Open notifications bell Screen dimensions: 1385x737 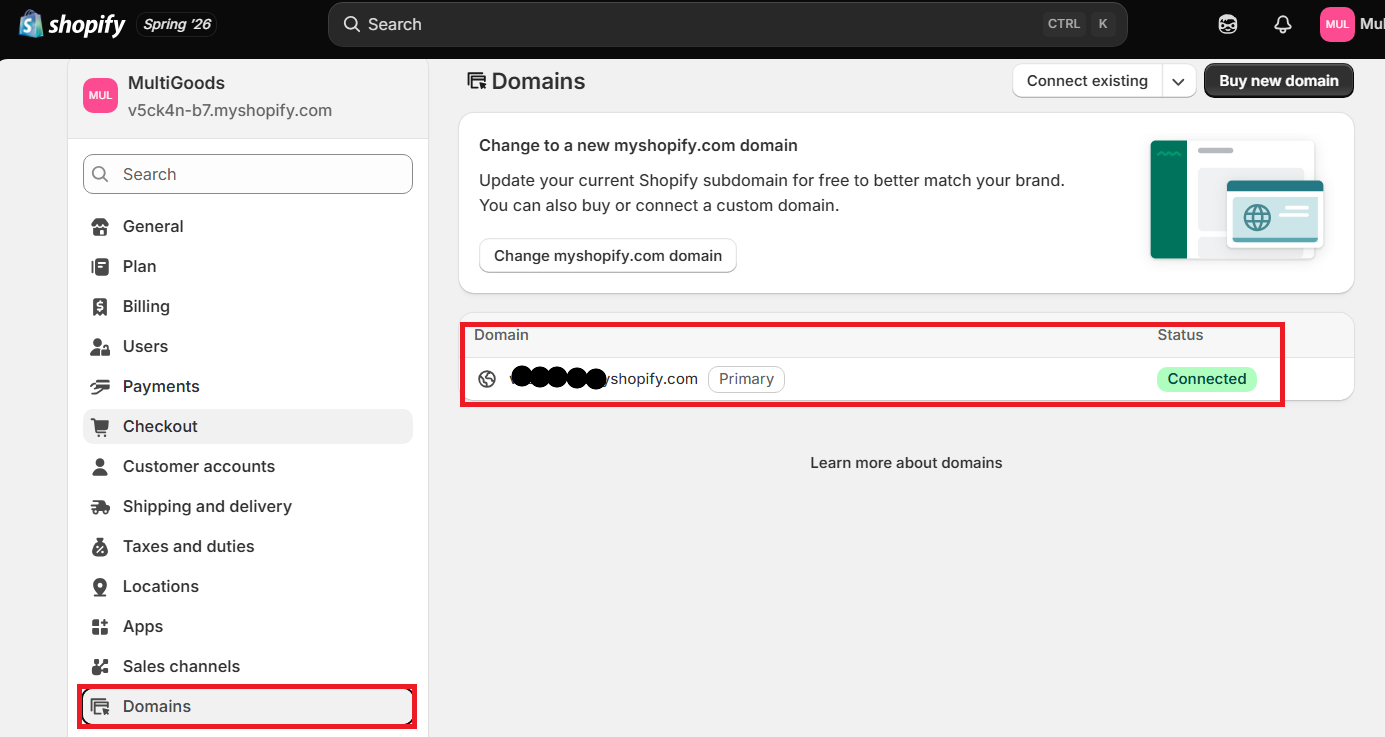coord(1283,25)
